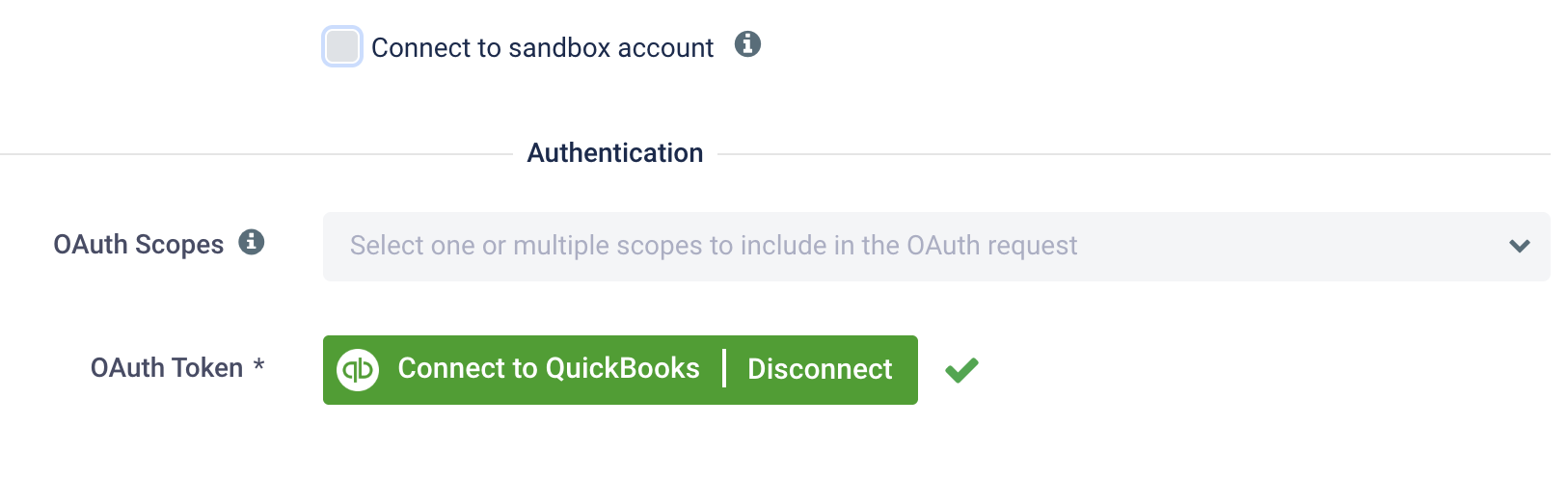Open the sandbox account info tooltip icon
The height and width of the screenshot is (478, 1568).
pyautogui.click(x=747, y=44)
